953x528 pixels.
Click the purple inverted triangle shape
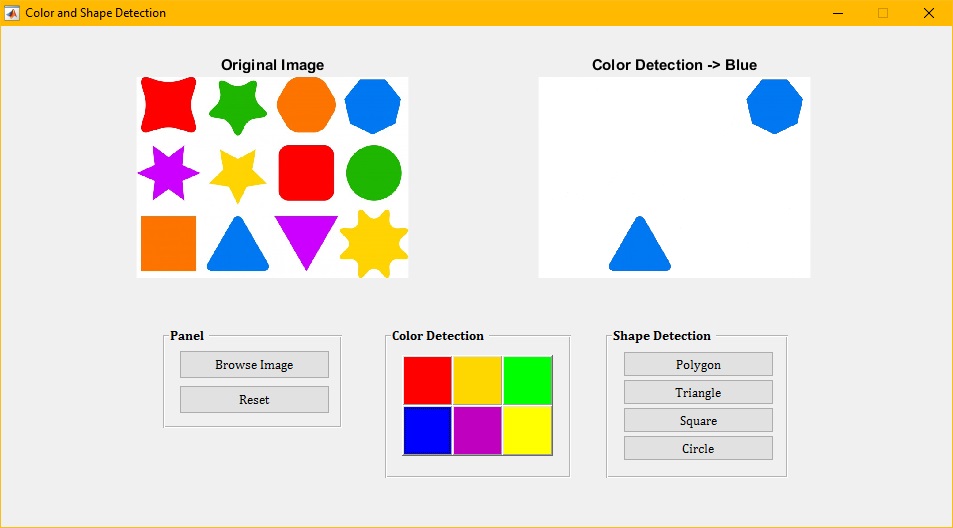coord(306,238)
